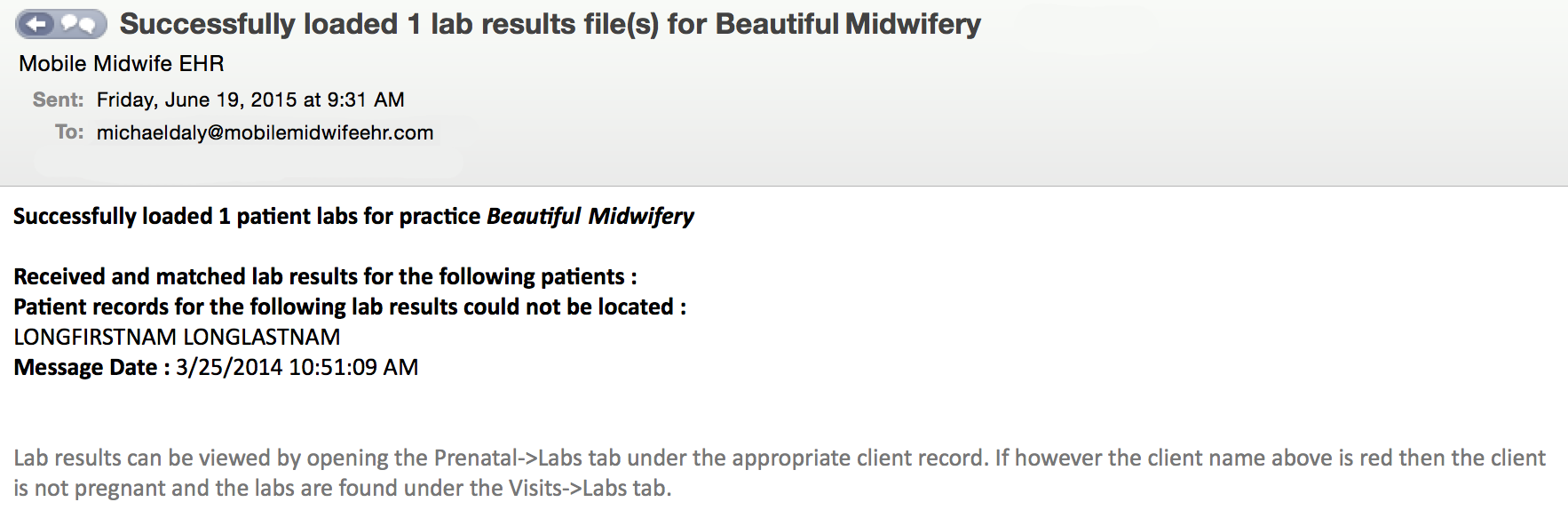Click the 'To:' field label
This screenshot has height=526, width=1568.
(69, 132)
